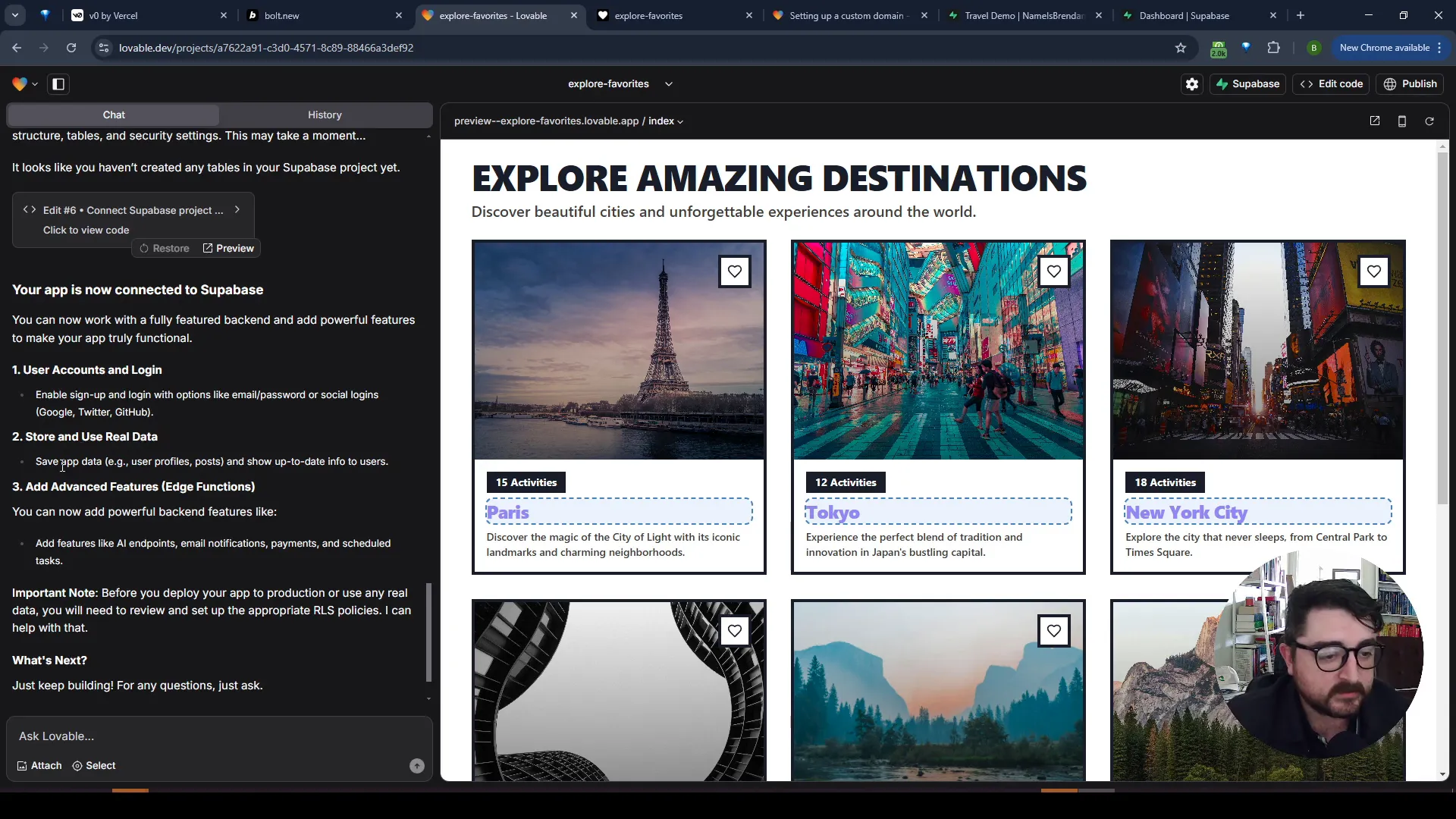The height and width of the screenshot is (819, 1456).
Task: Toggle favorite heart on New York City card
Action: tap(1374, 270)
